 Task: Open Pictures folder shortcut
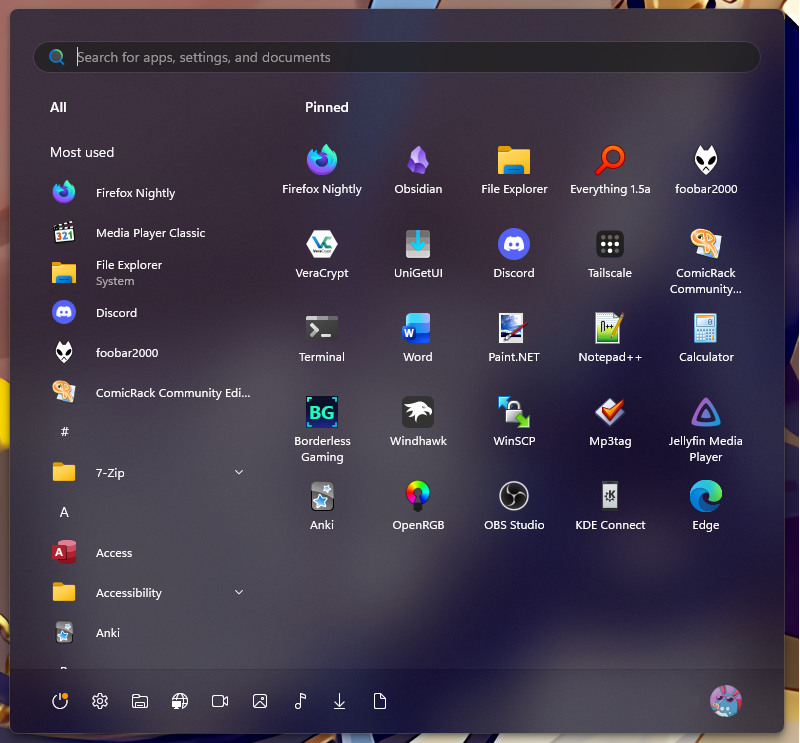click(x=260, y=701)
